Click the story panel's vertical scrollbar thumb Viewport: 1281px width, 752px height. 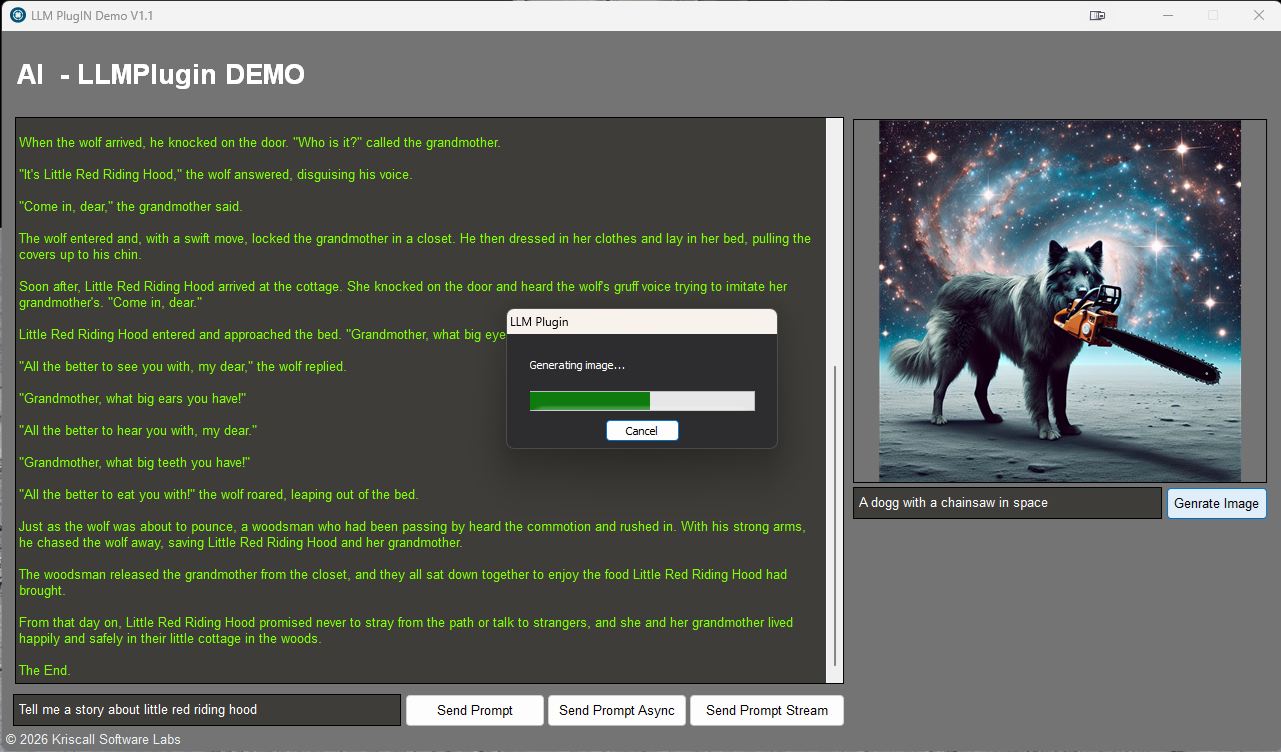pyautogui.click(x=834, y=520)
